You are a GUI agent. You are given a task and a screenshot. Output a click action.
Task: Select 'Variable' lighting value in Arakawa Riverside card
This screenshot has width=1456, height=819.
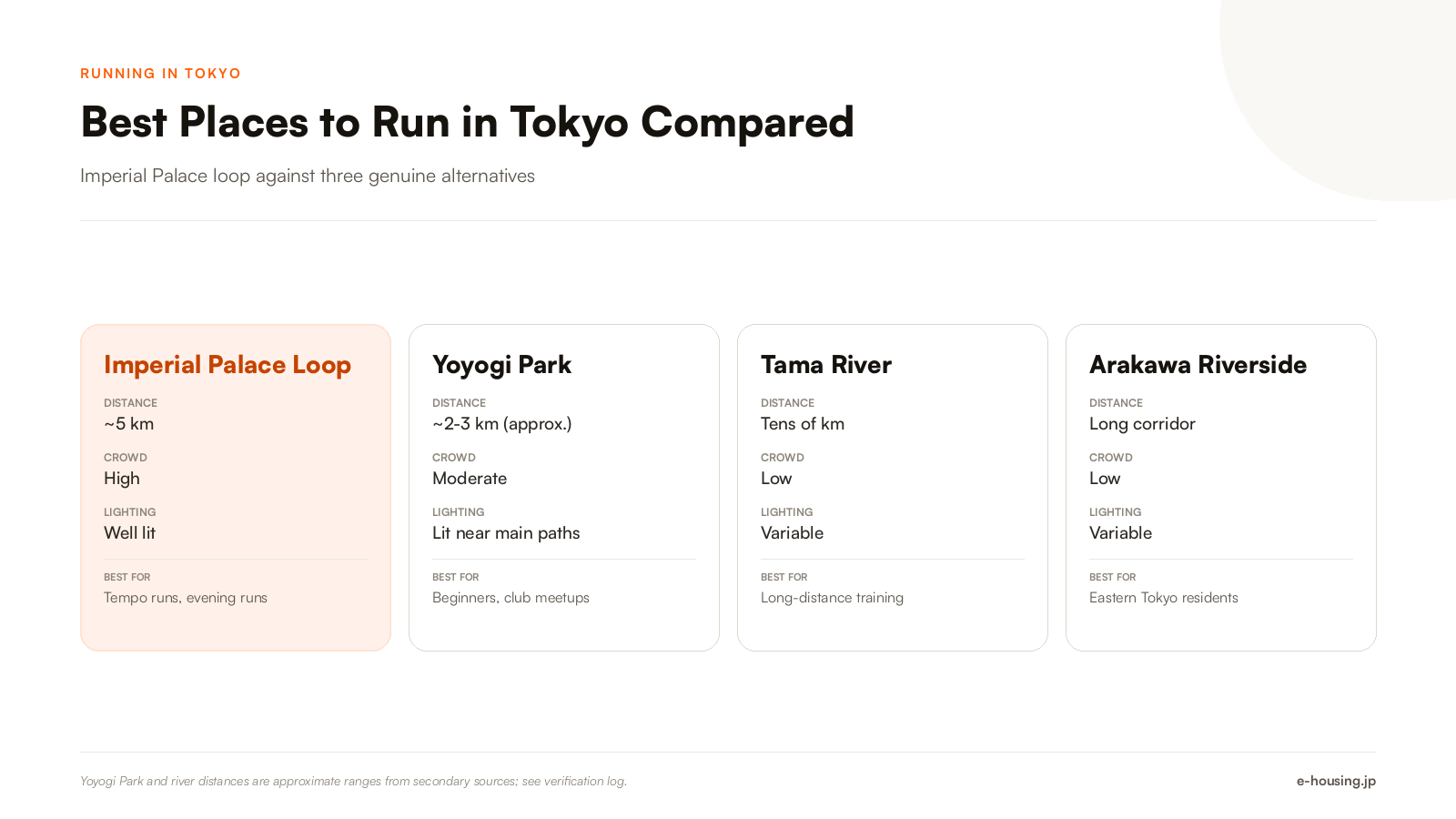pos(1120,533)
